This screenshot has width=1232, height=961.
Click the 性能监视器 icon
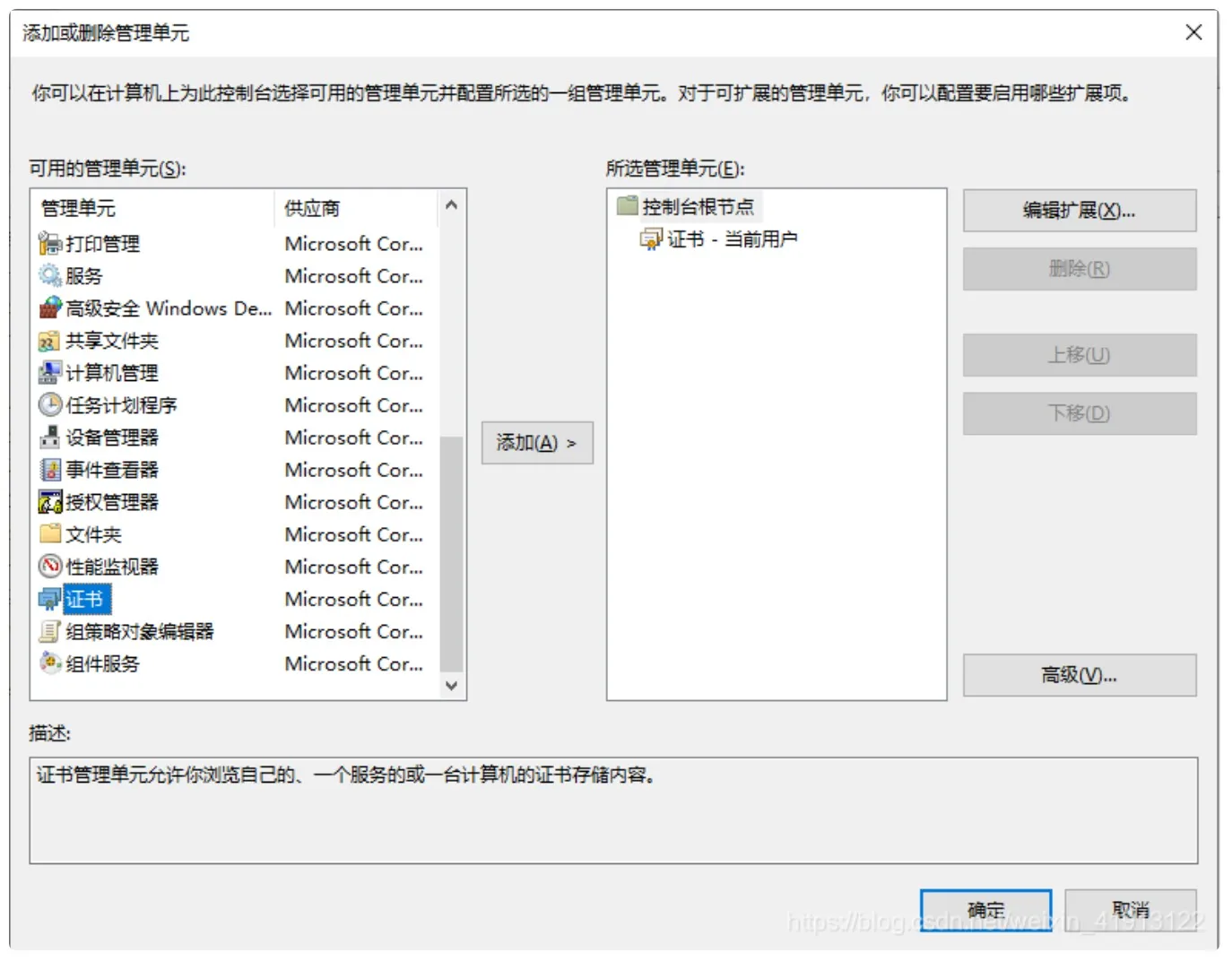tap(50, 566)
